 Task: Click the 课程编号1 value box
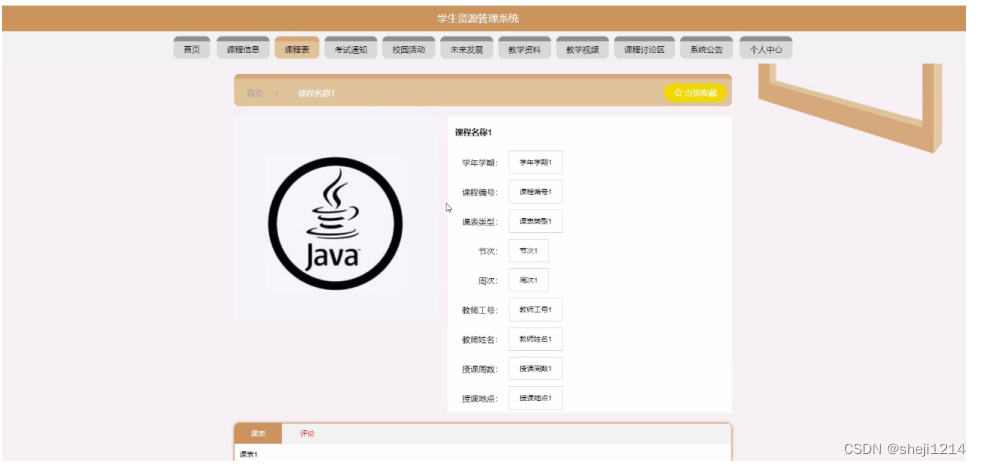click(x=536, y=191)
